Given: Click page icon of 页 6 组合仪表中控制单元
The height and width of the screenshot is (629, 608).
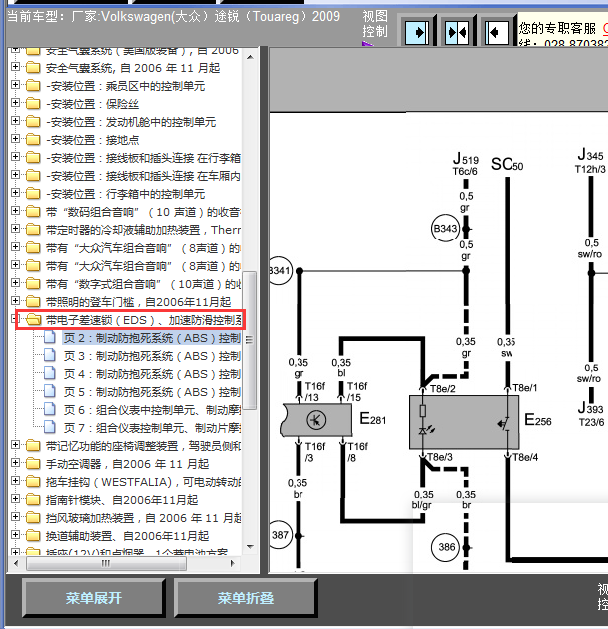Looking at the screenshot, I should pyautogui.click(x=50, y=410).
